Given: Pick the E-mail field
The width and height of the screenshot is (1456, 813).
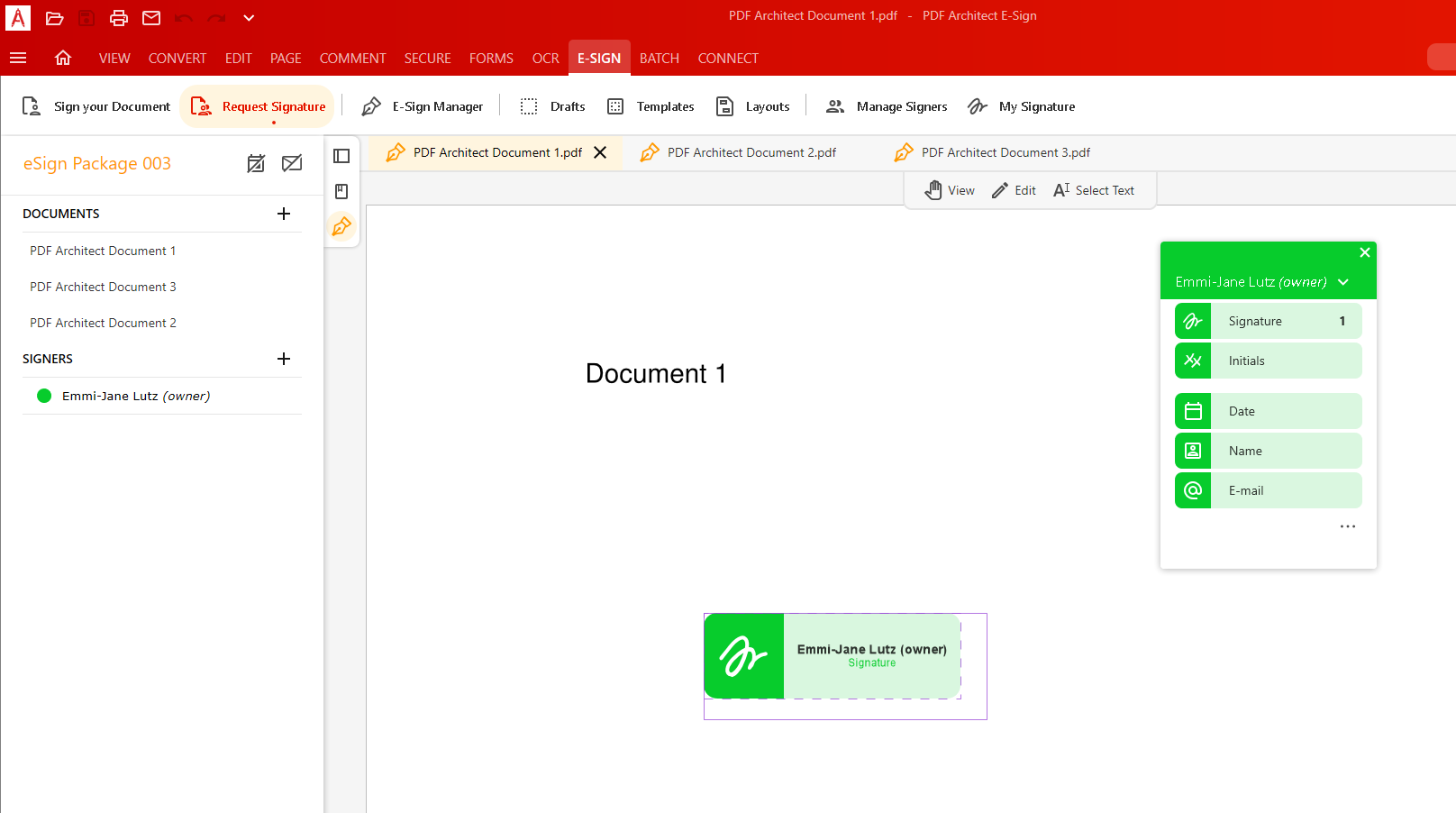Looking at the screenshot, I should click(x=1269, y=490).
